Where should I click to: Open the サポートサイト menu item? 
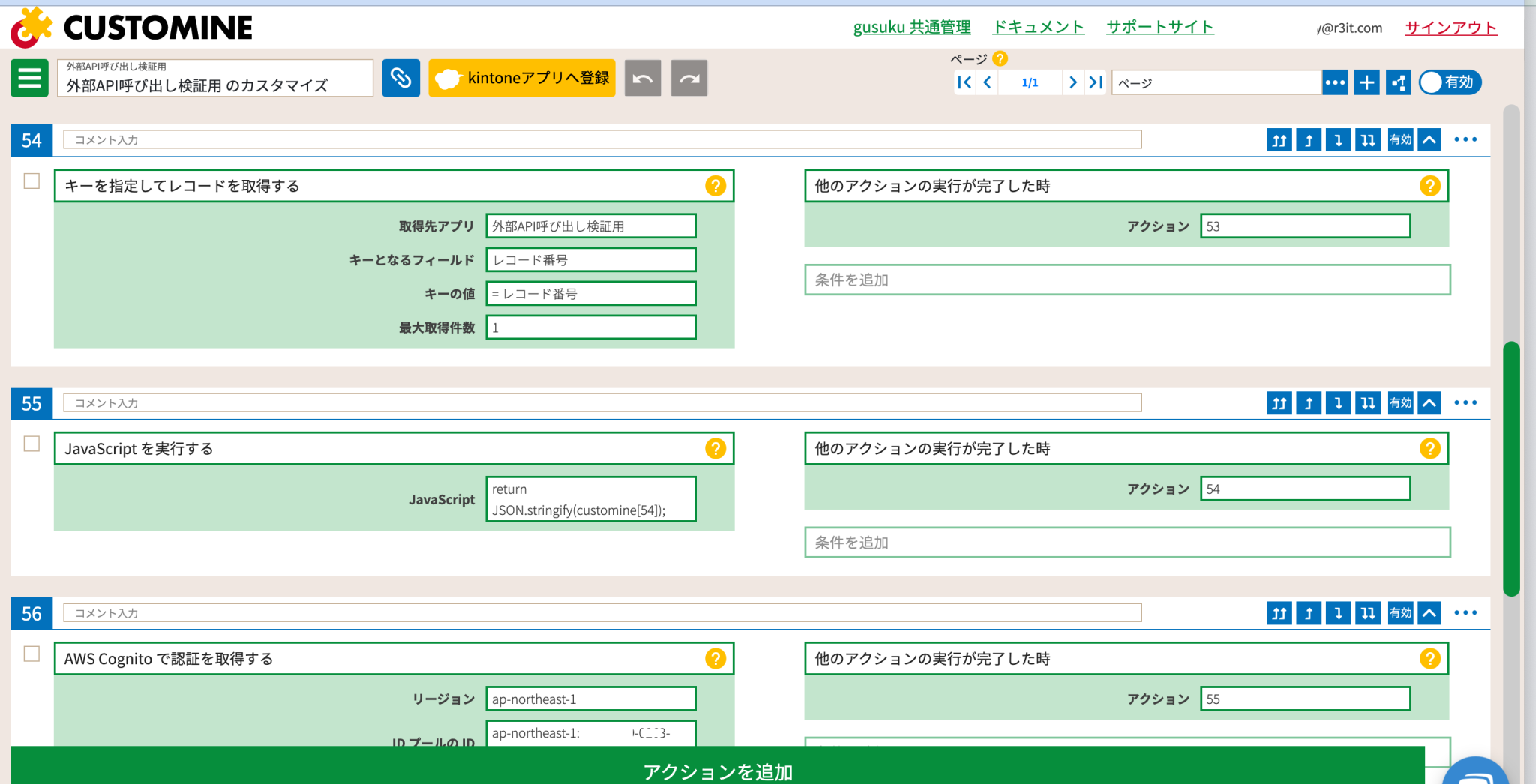[x=1159, y=27]
